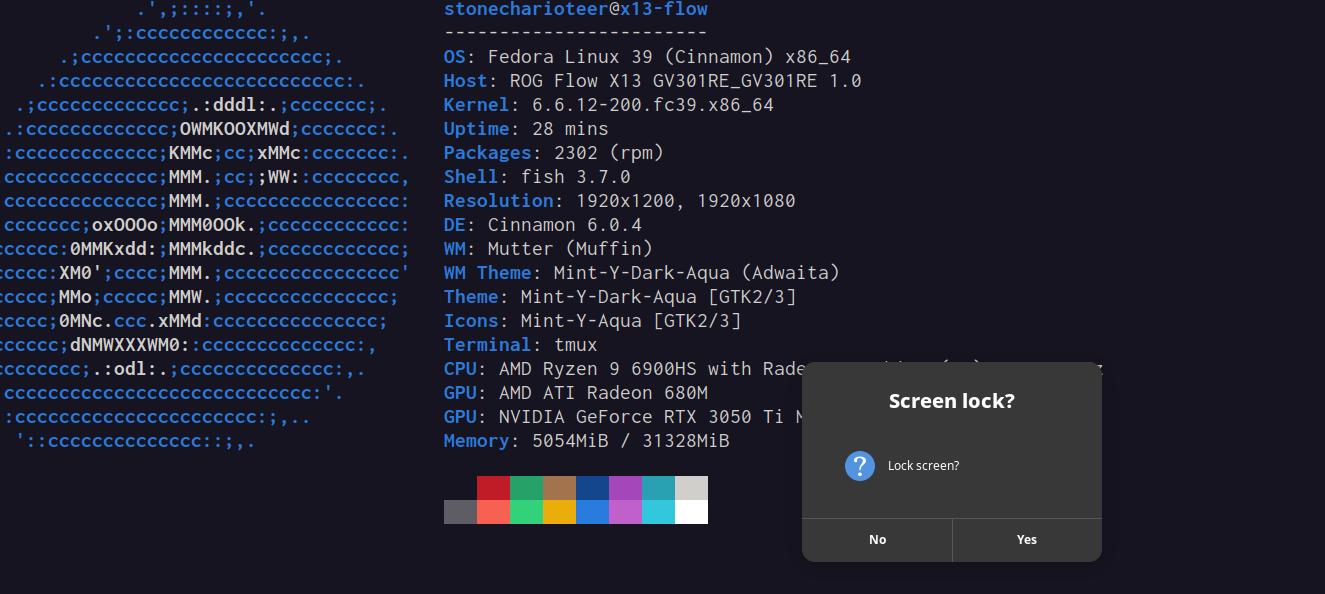This screenshot has width=1325, height=594.
Task: Click the 'Kernel' label
Action: click(477, 105)
